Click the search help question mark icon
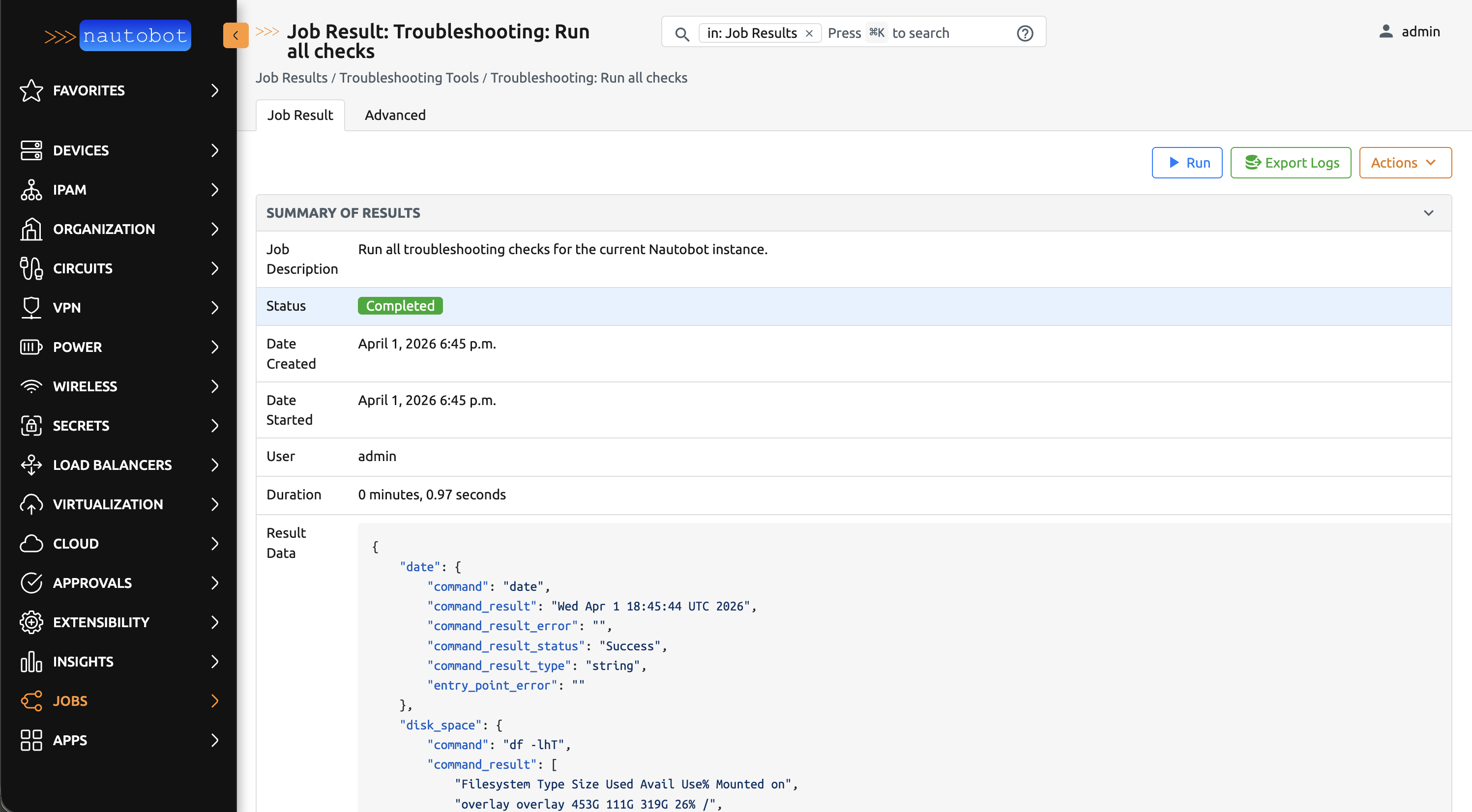Screen dimensions: 1472x812 (x=1025, y=33)
